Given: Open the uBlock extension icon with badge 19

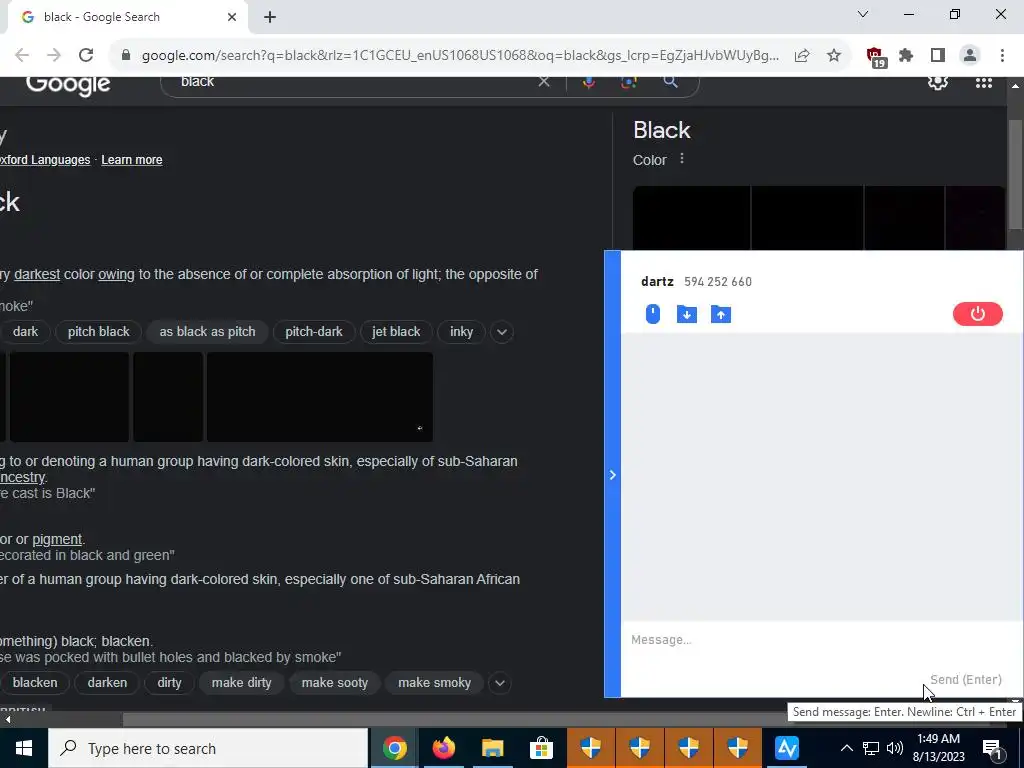Looking at the screenshot, I should [x=875, y=57].
